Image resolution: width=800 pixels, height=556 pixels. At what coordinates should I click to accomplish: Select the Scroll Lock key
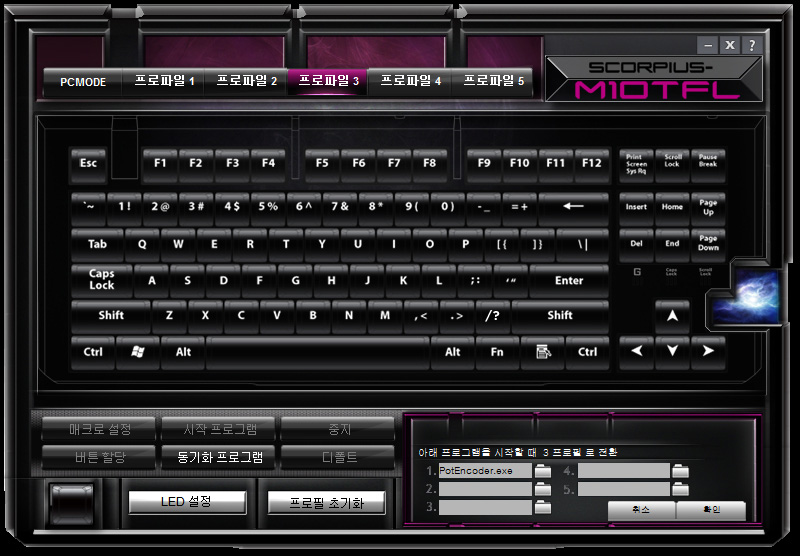tap(672, 164)
